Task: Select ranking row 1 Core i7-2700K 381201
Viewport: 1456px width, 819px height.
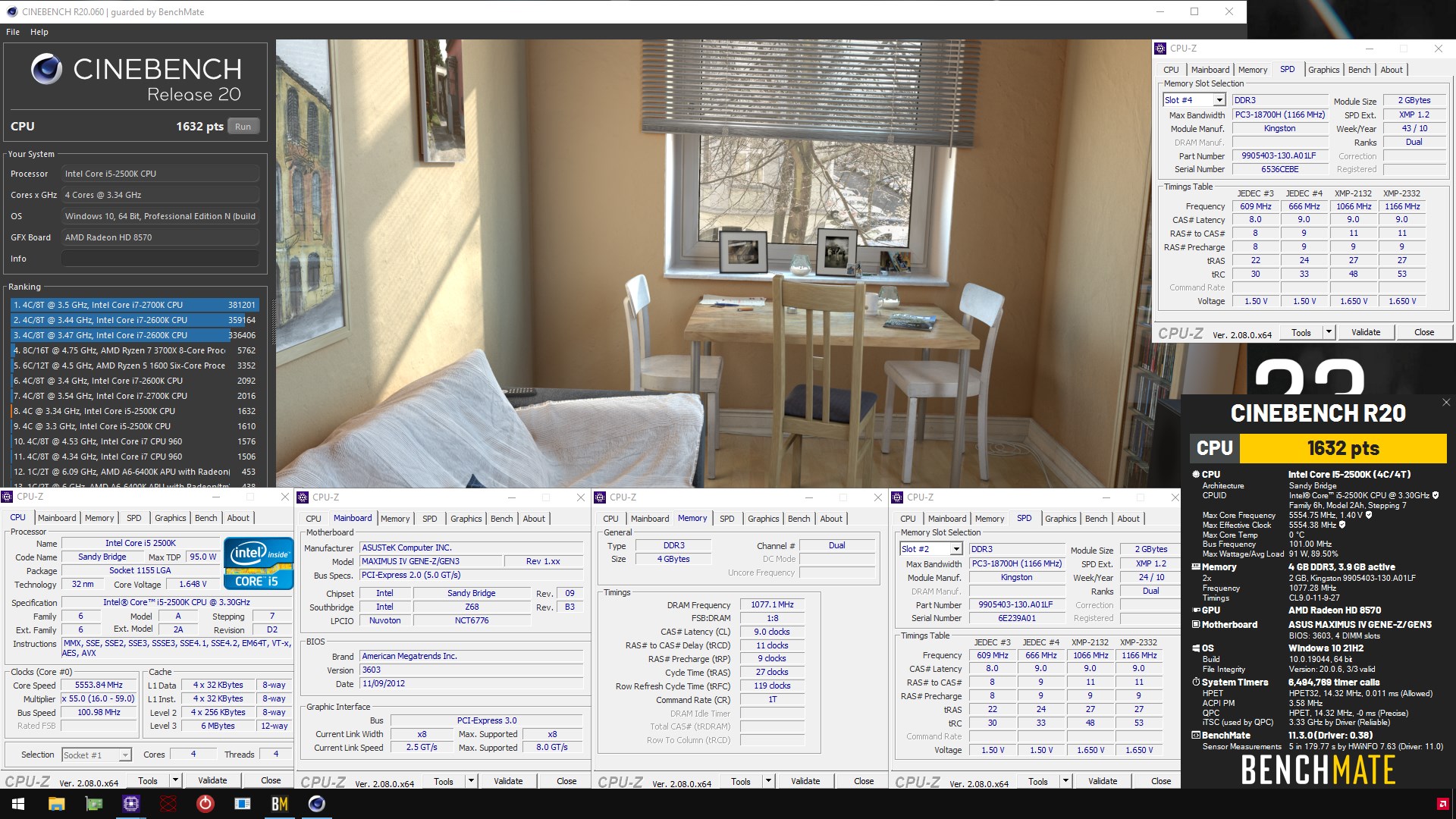Action: (x=135, y=305)
